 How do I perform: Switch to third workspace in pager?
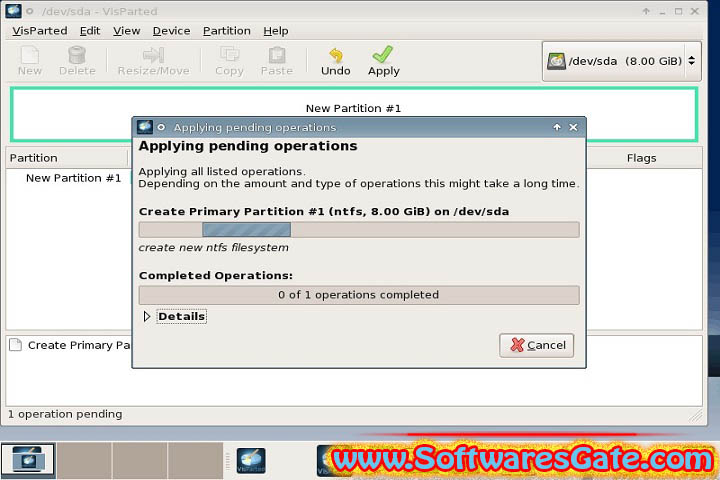[x=140, y=460]
